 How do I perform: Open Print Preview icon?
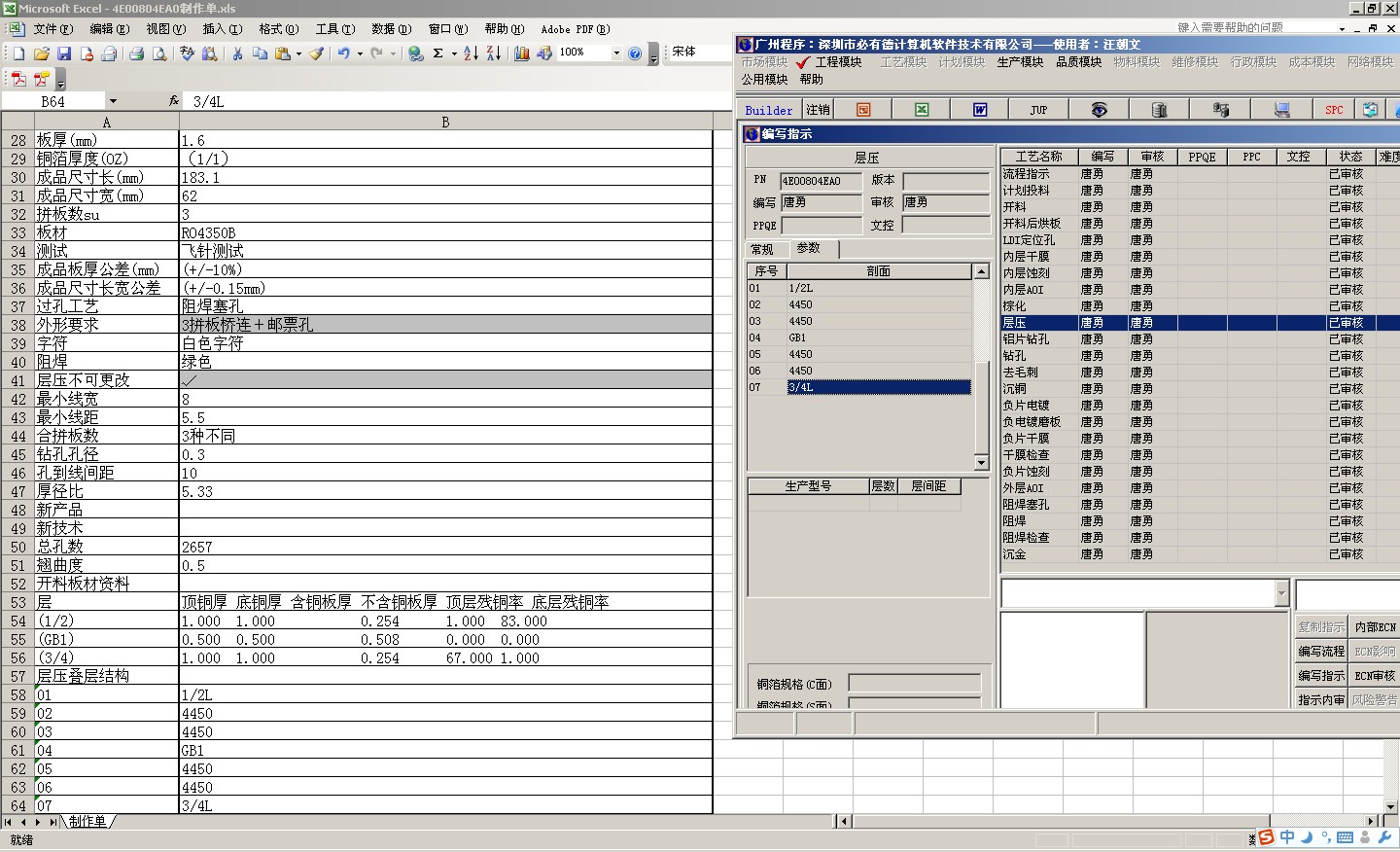[159, 53]
